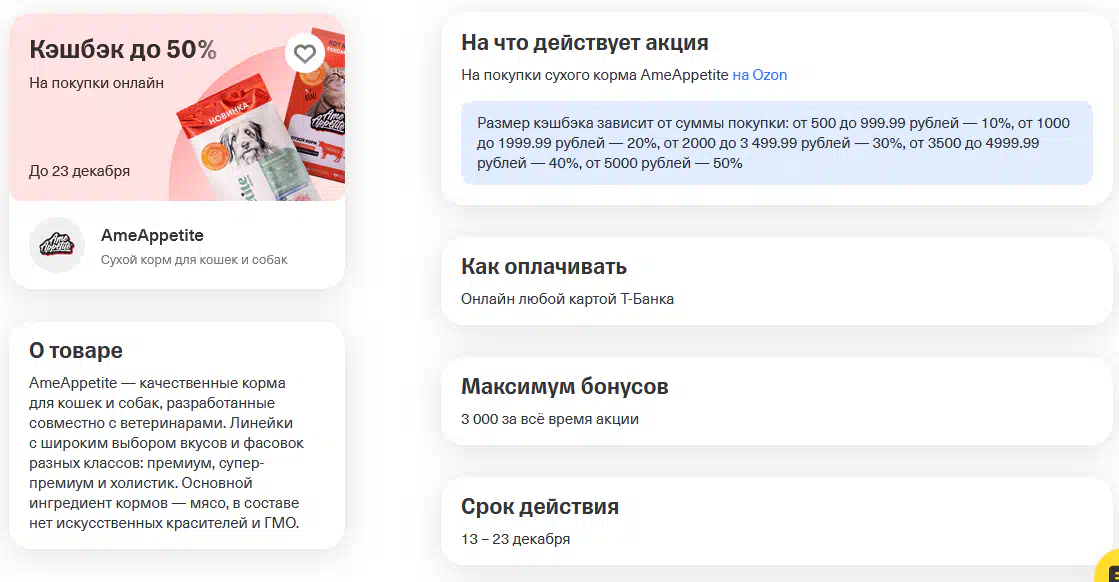Open the "на Ozon" link
The width and height of the screenshot is (1119, 582).
759,75
